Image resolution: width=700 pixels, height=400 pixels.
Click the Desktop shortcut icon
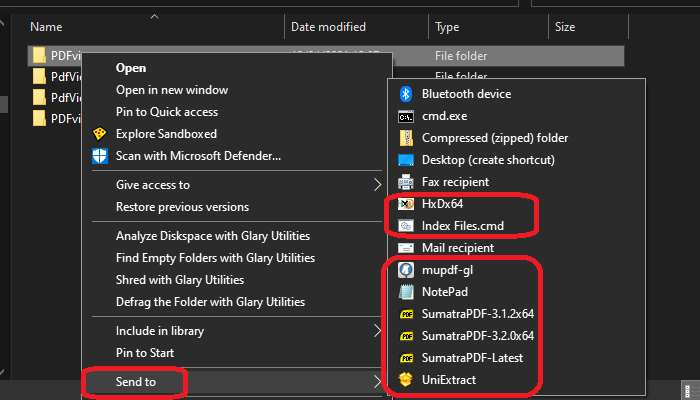point(406,160)
